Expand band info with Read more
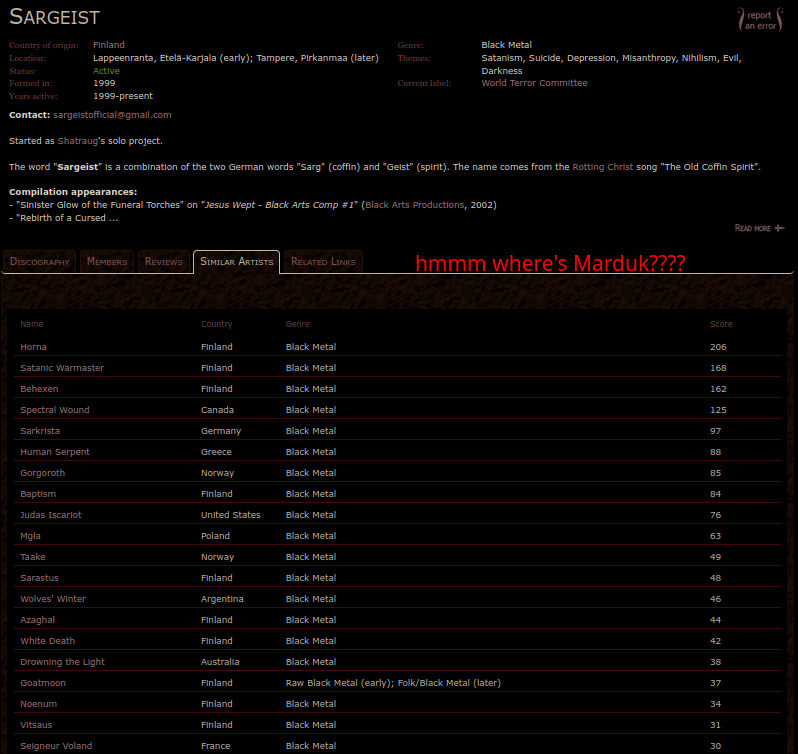 point(759,228)
